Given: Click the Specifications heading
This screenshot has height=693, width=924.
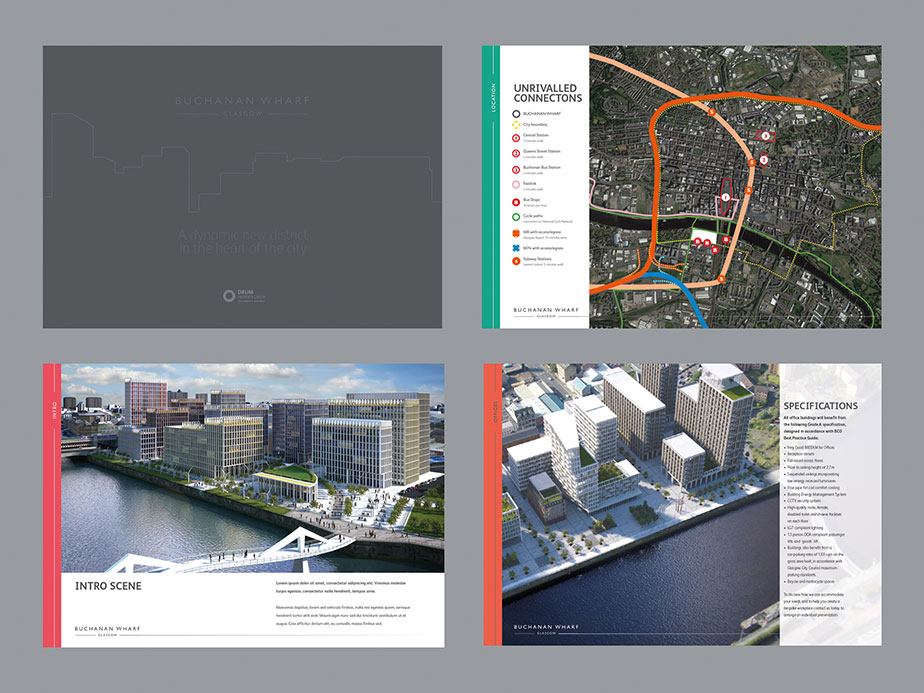Looking at the screenshot, I should point(826,406).
